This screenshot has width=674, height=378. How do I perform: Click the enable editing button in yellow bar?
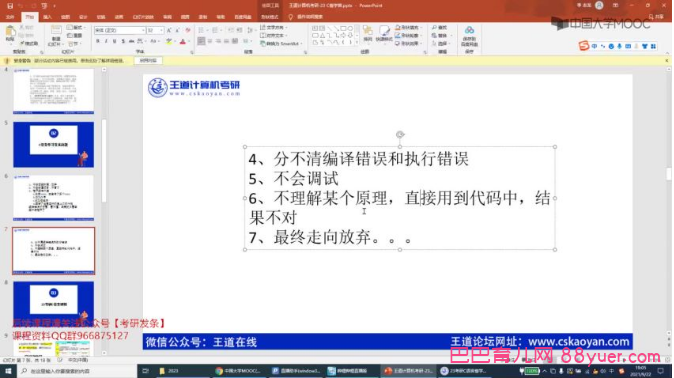click(x=148, y=61)
